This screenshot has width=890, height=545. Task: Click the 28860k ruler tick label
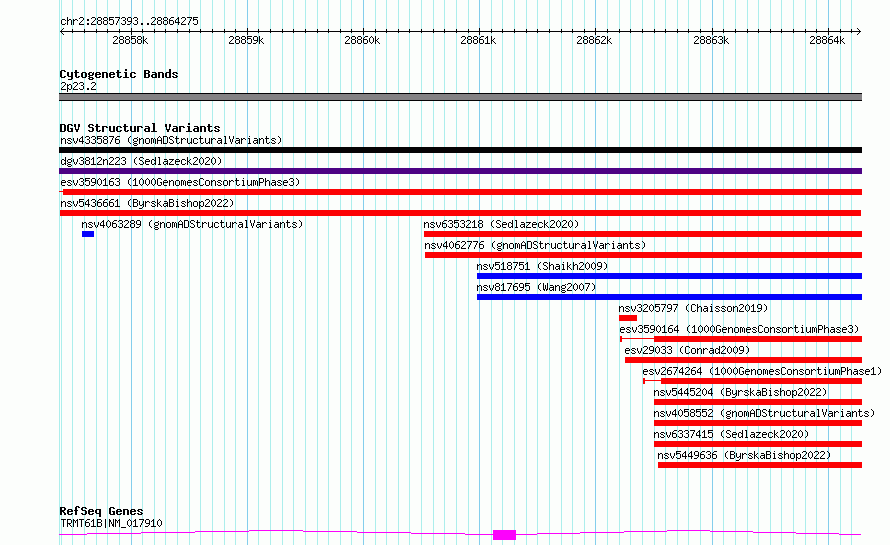point(362,40)
